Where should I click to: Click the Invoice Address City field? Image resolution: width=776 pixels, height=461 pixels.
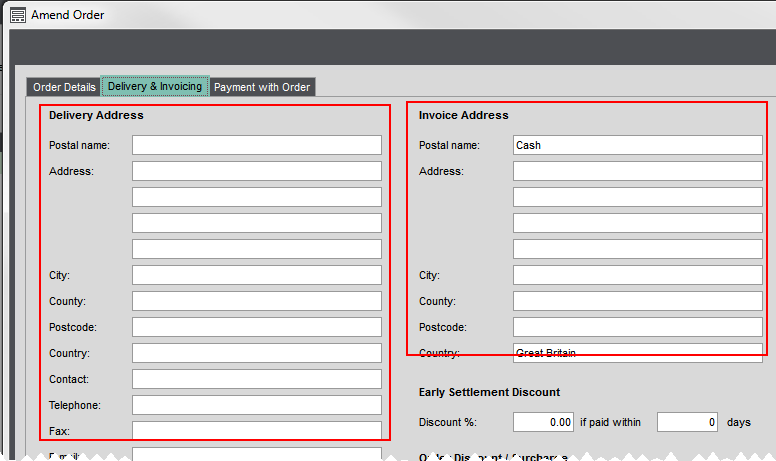(637, 275)
